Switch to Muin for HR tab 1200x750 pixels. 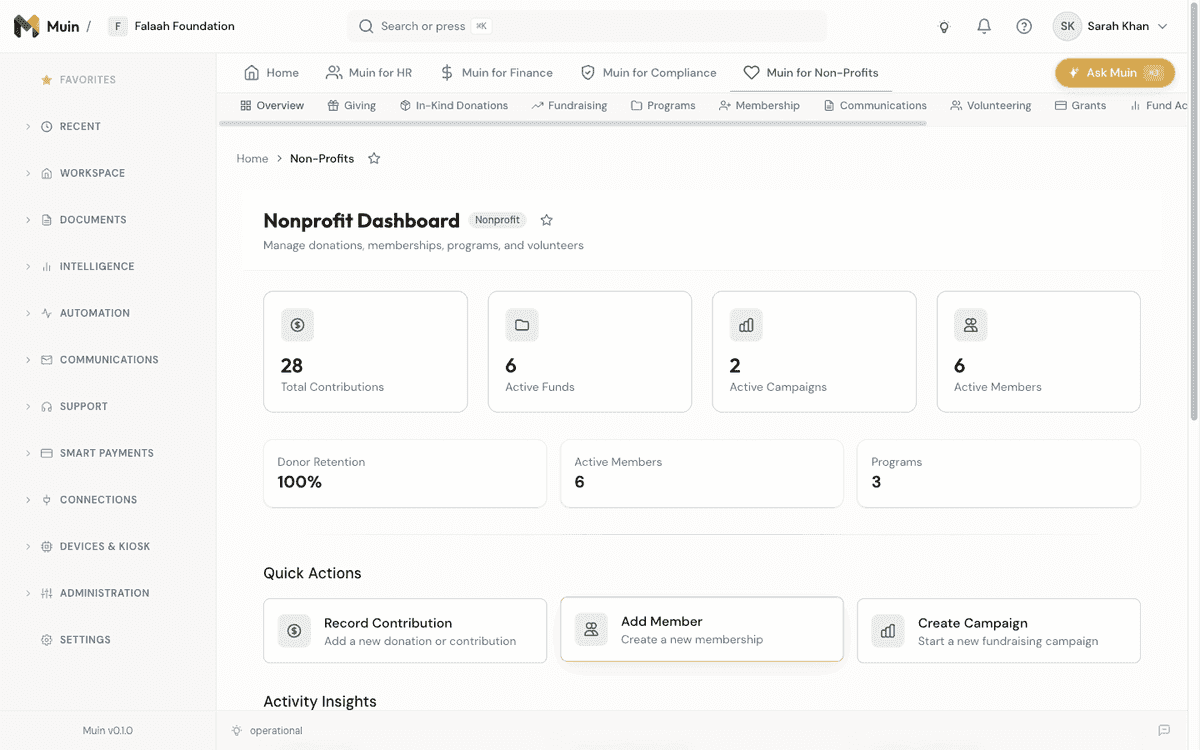369,72
